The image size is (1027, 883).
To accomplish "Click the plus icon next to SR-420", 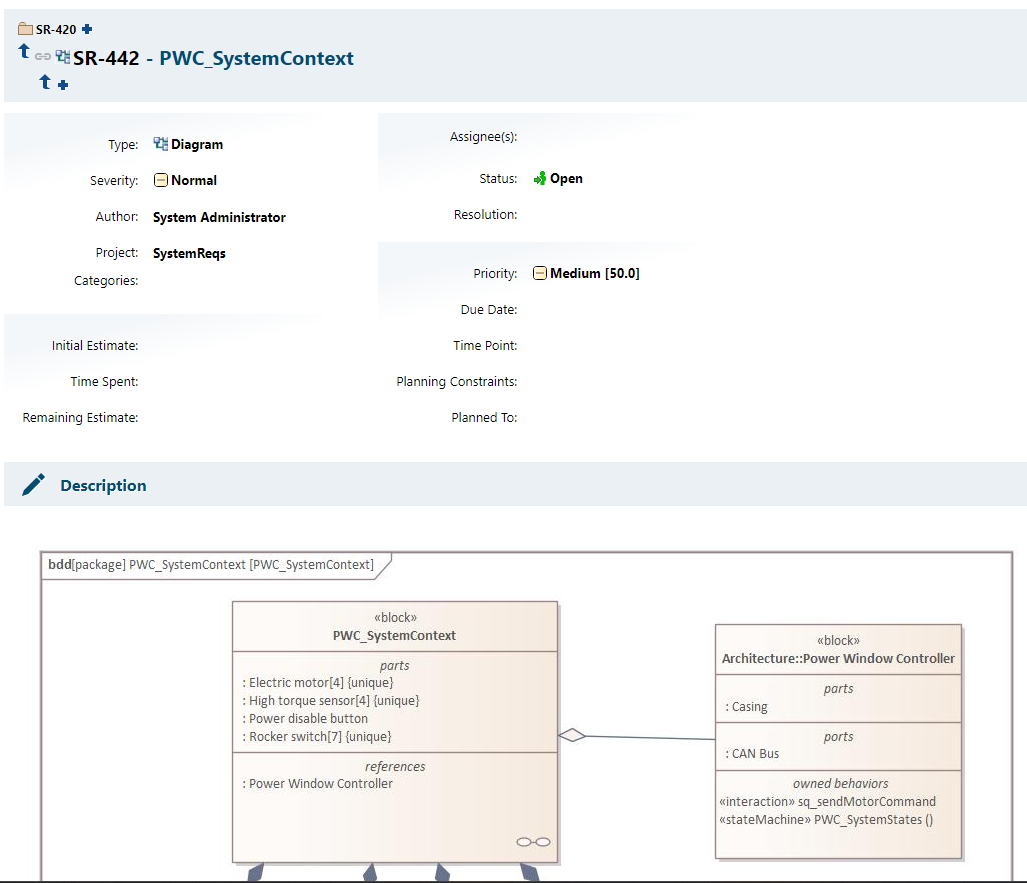I will pyautogui.click(x=87, y=29).
